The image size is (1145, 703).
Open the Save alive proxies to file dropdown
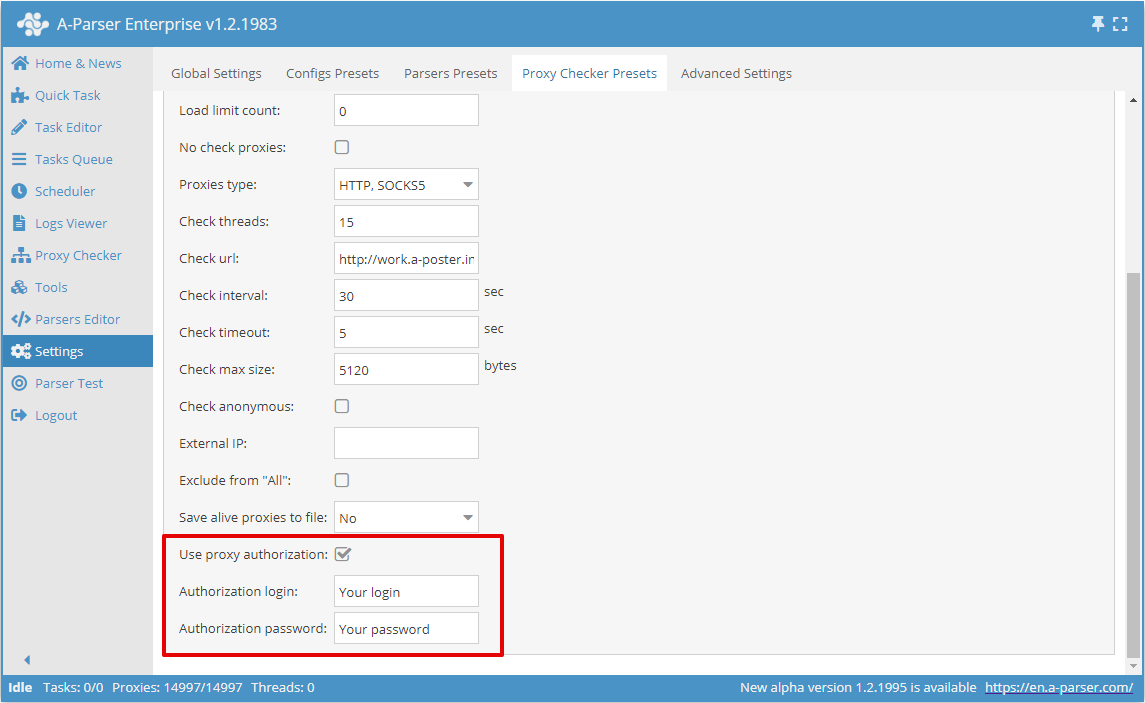point(466,517)
